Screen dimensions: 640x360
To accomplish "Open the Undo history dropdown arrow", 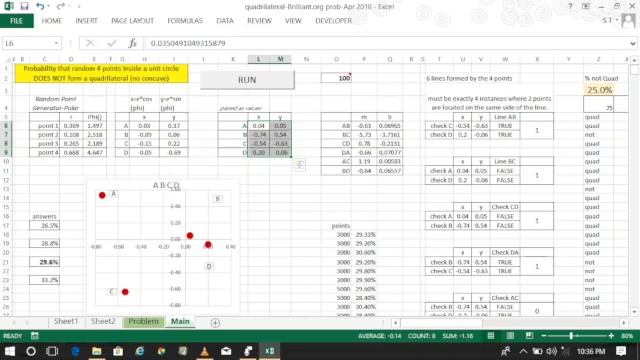I will [48, 6].
